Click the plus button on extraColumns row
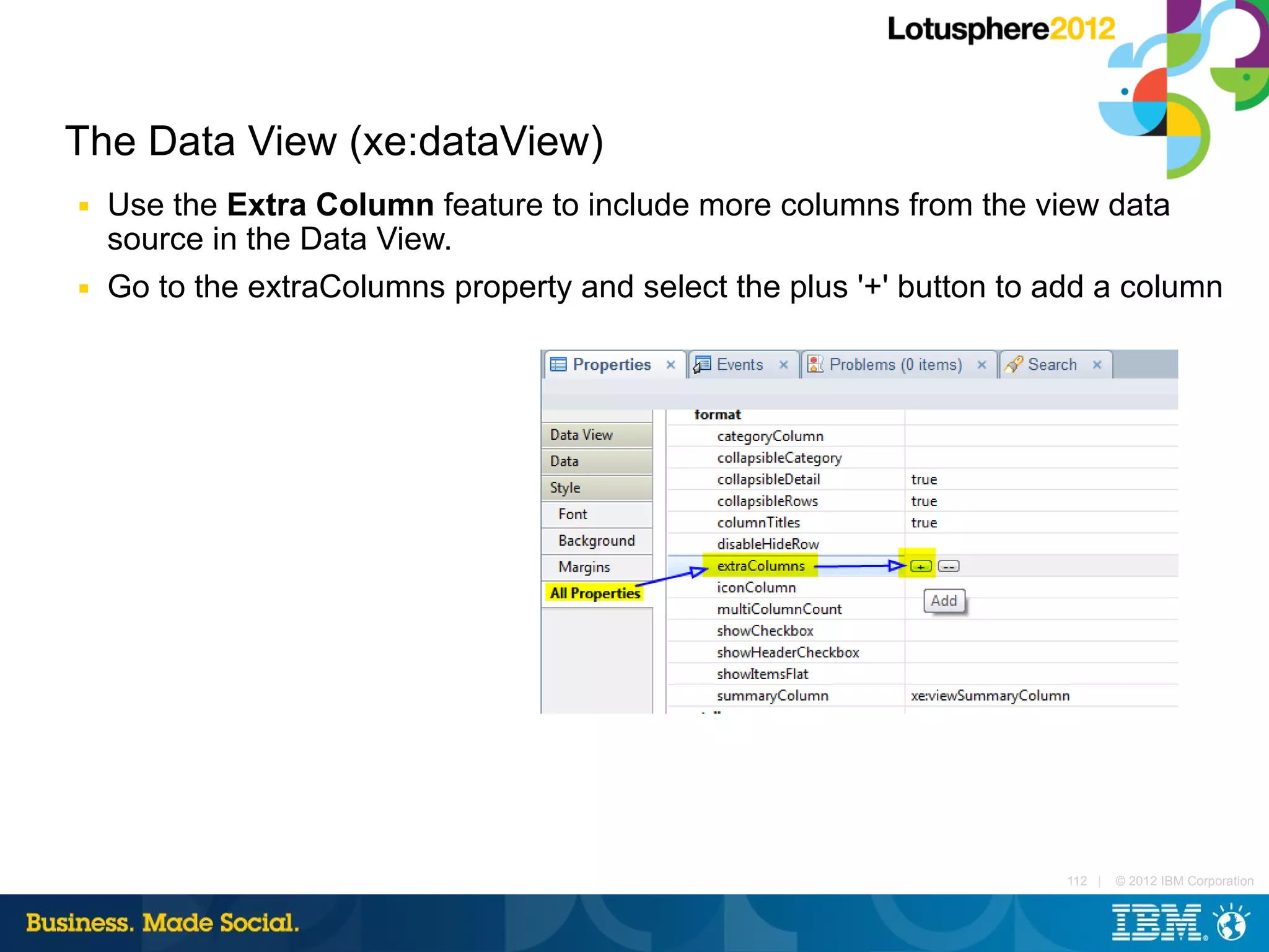1269x952 pixels. [921, 566]
